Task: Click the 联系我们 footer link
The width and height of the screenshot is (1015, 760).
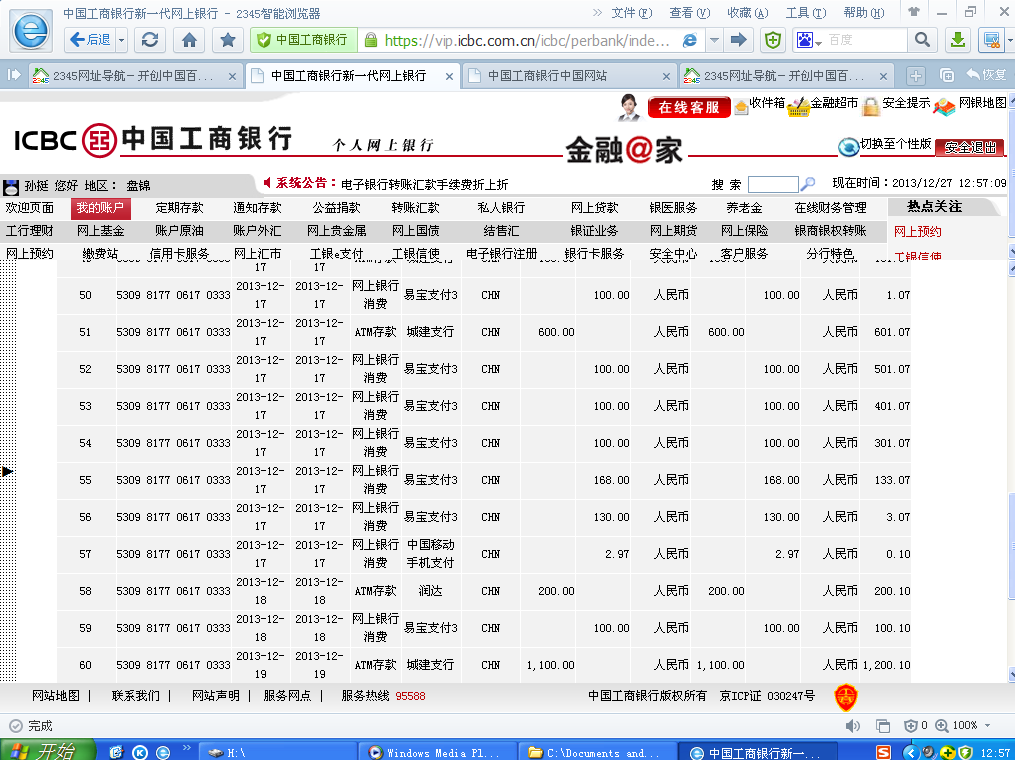Action: tap(135, 696)
